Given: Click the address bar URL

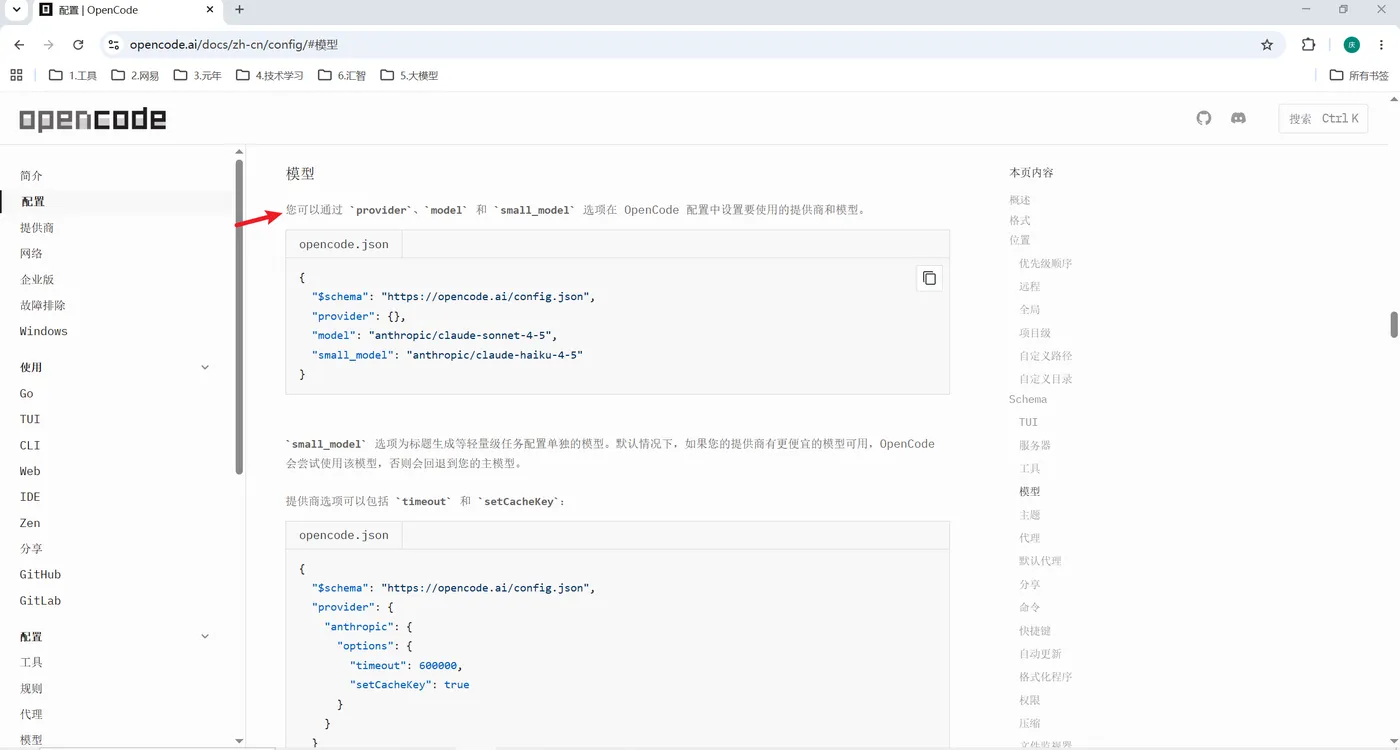Looking at the screenshot, I should point(234,45).
